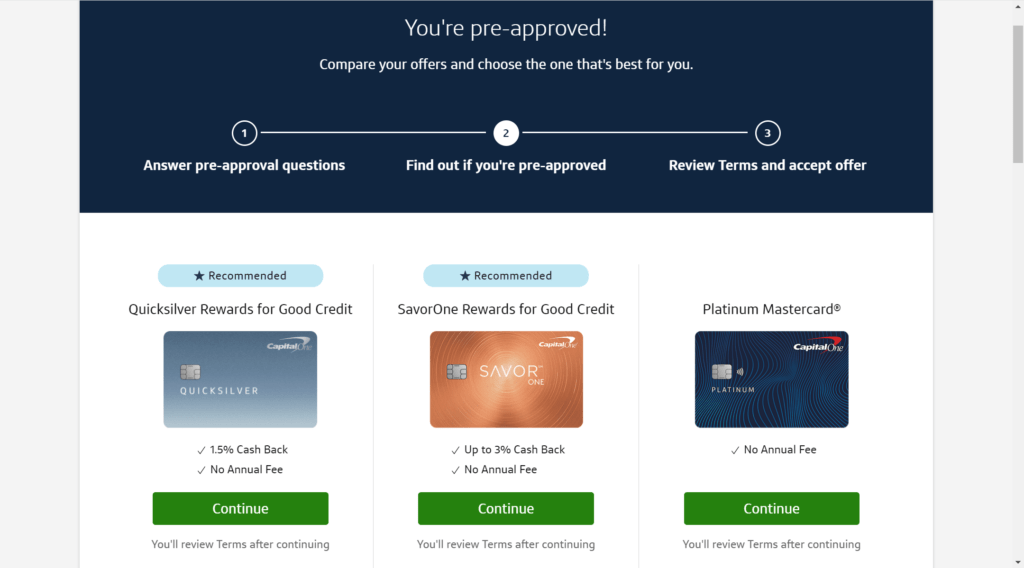Select the Quicksilver card image
1024x568 pixels.
(x=240, y=379)
